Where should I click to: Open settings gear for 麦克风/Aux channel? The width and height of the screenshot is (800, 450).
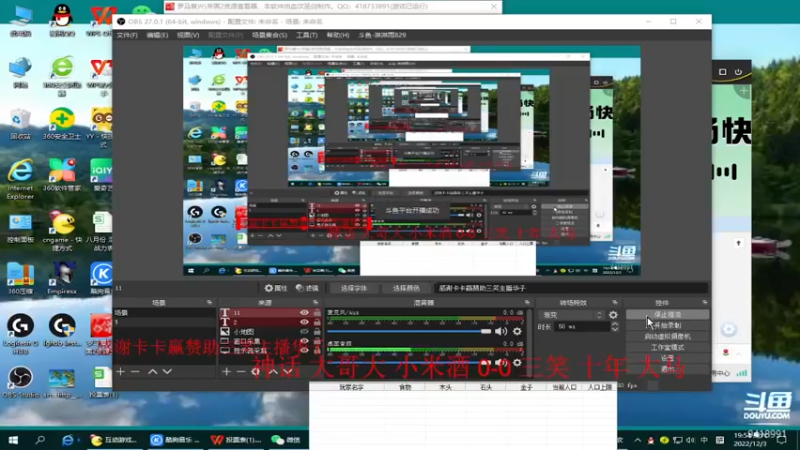pyautogui.click(x=517, y=332)
